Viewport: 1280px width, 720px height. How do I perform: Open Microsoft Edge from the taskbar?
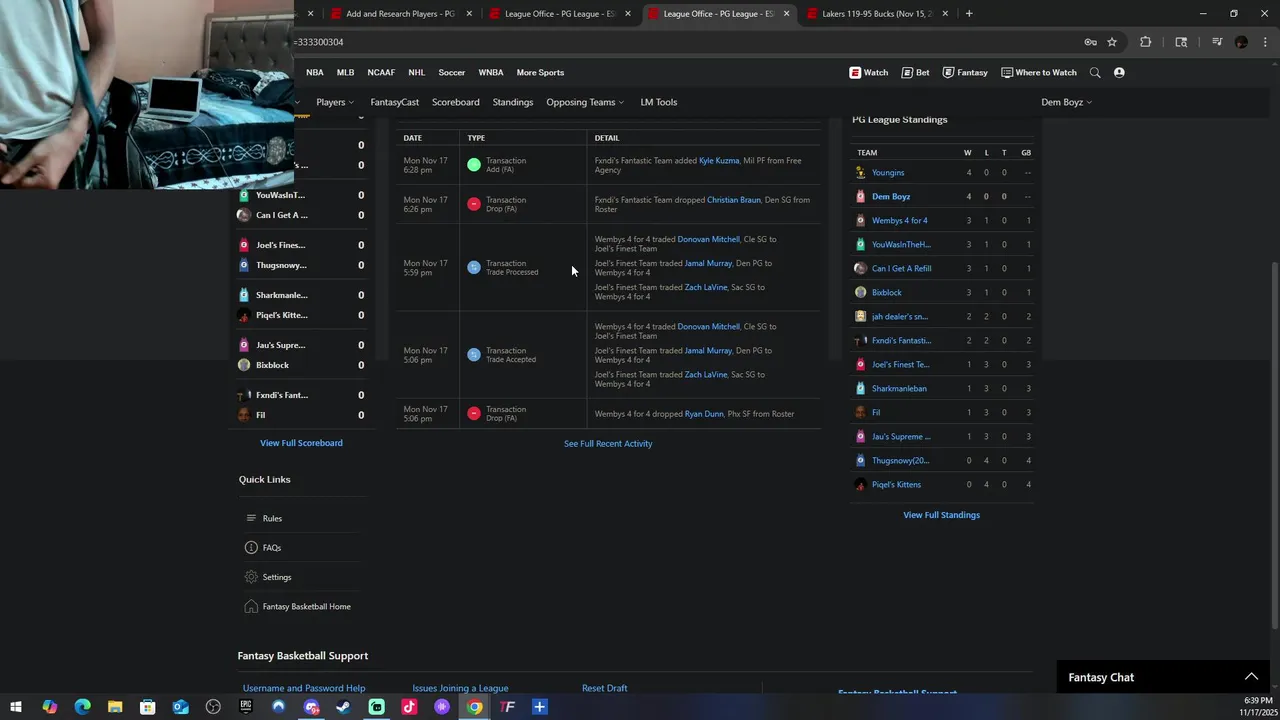coord(82,707)
